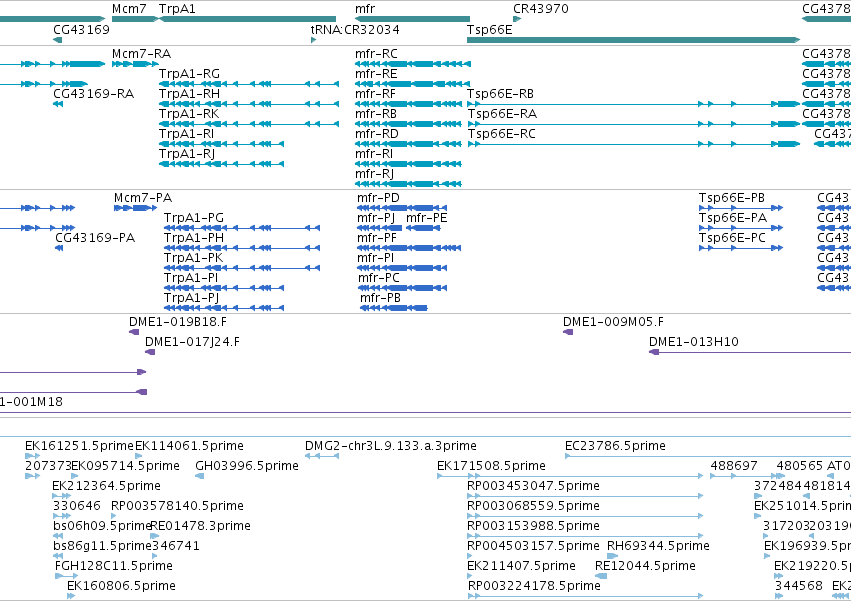Select the FGH128C11.5prime EST

[x=67, y=576]
